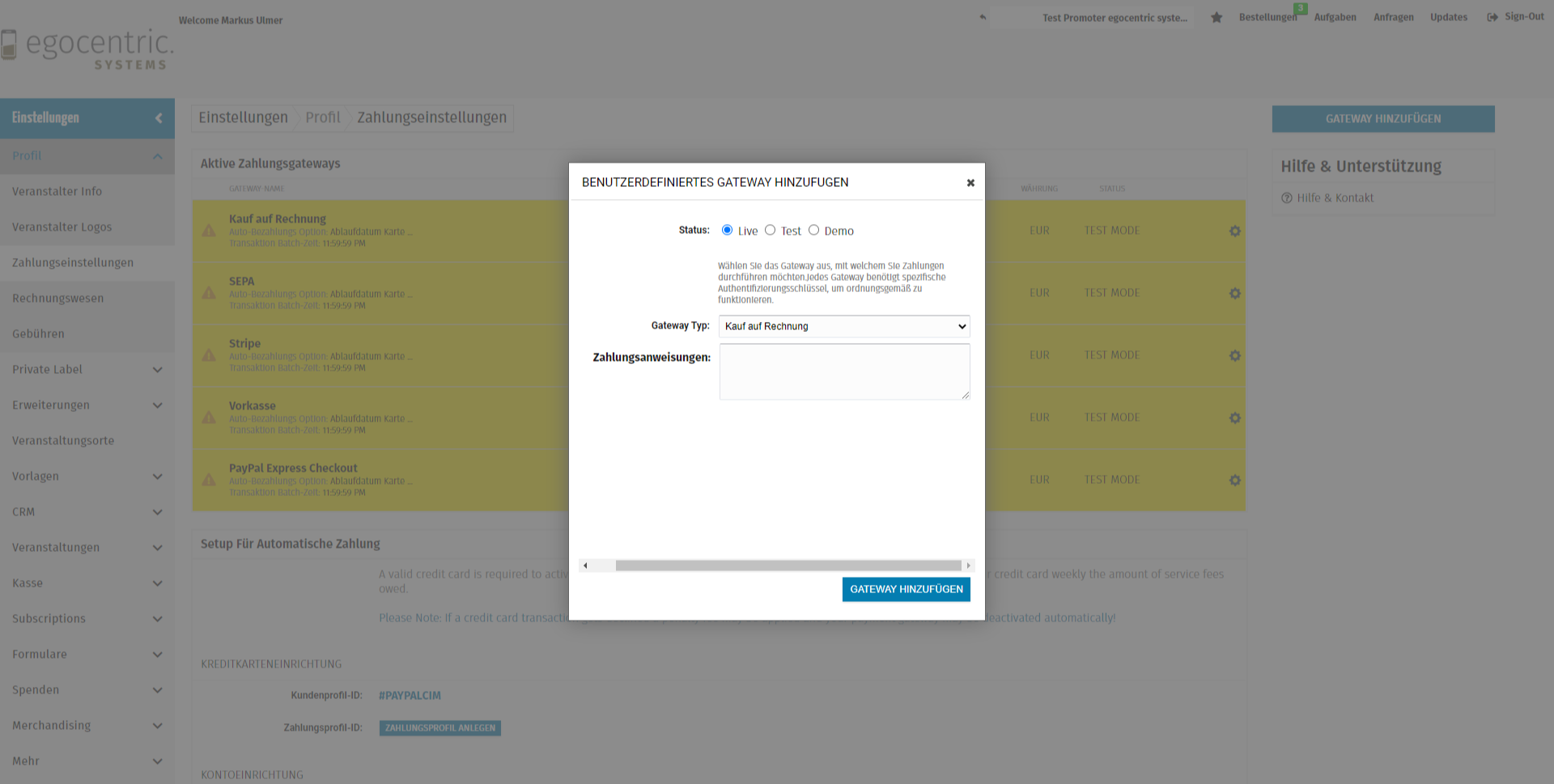Click the favorites star icon in header
1554x784 pixels.
[x=1216, y=17]
